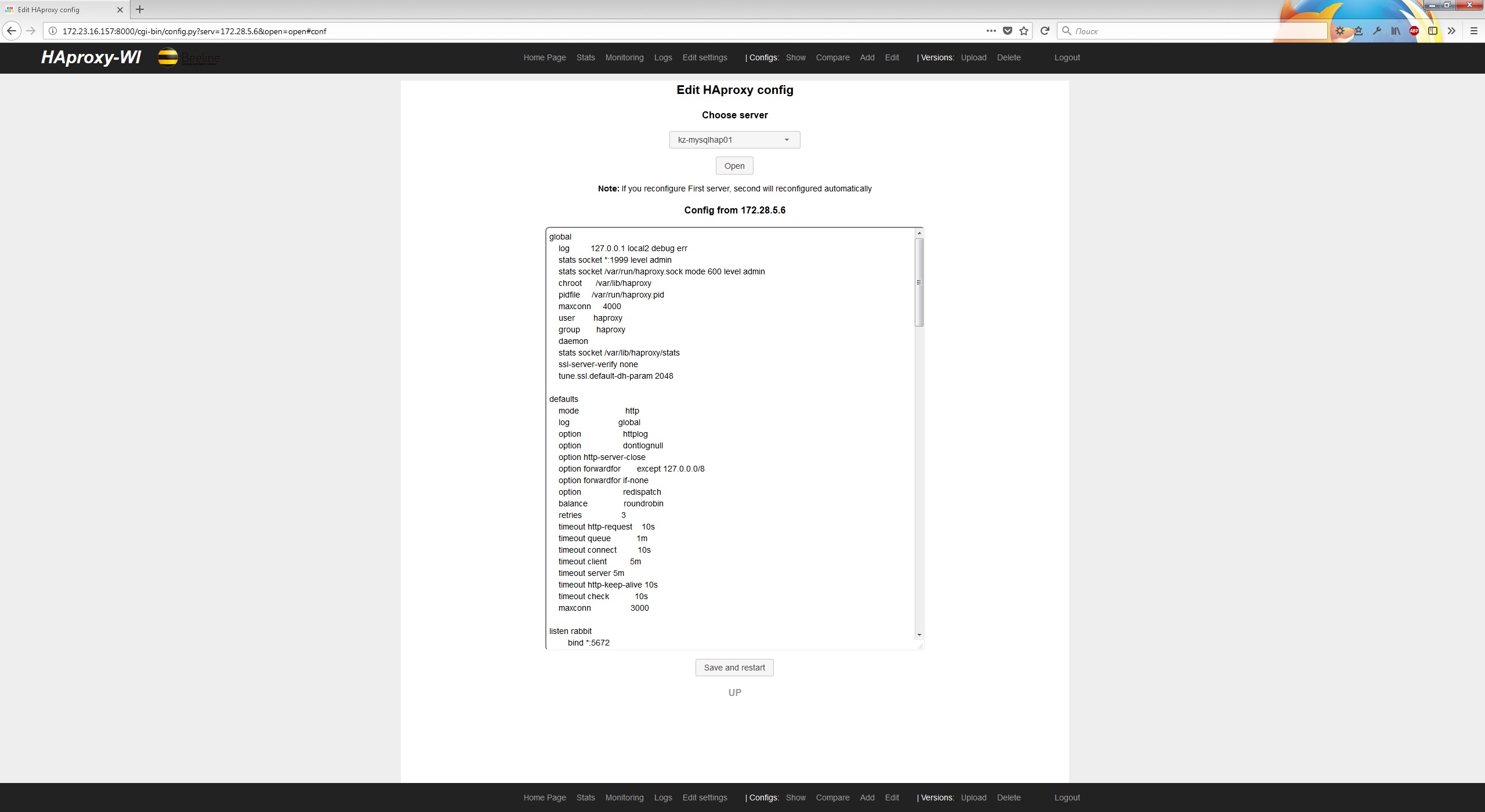Click the Monitoring navigation icon
The height and width of the screenshot is (812, 1485).
click(x=625, y=57)
